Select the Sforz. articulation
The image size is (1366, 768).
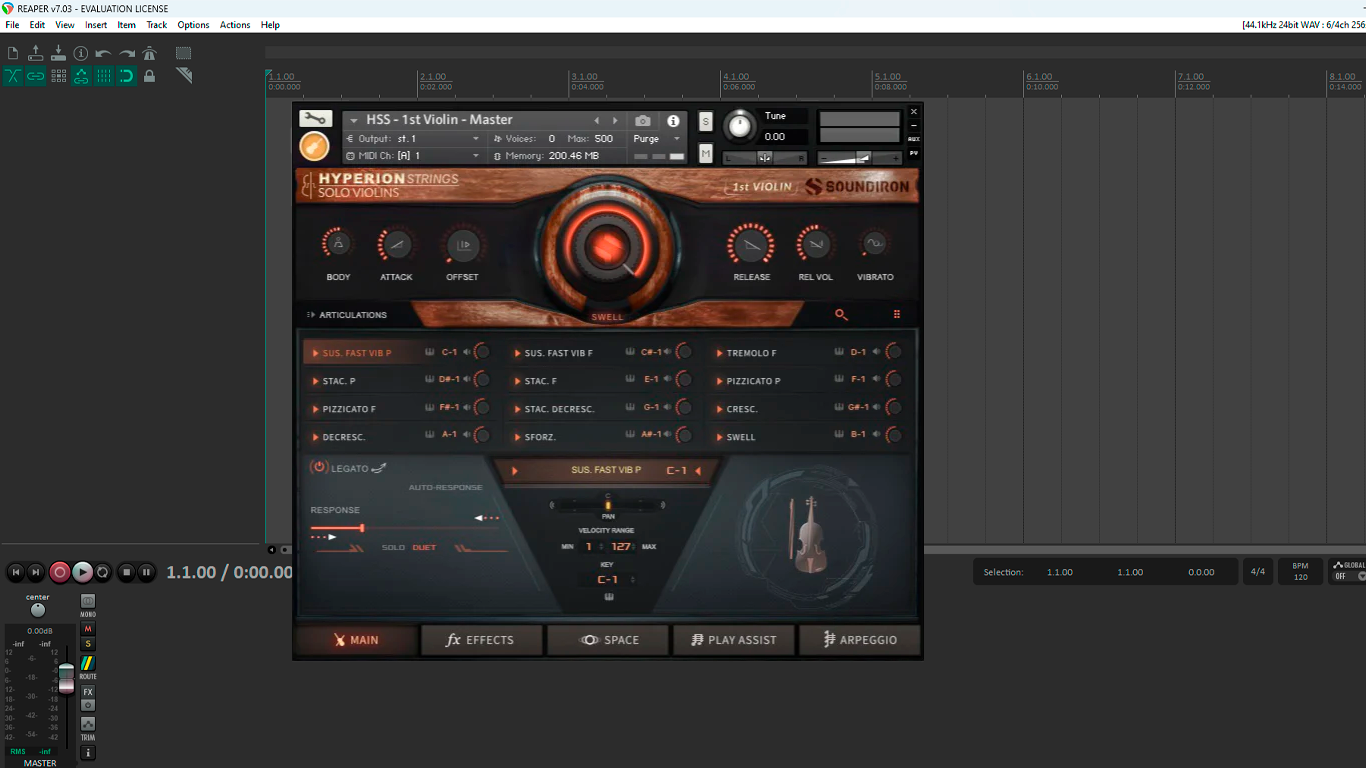coord(540,437)
